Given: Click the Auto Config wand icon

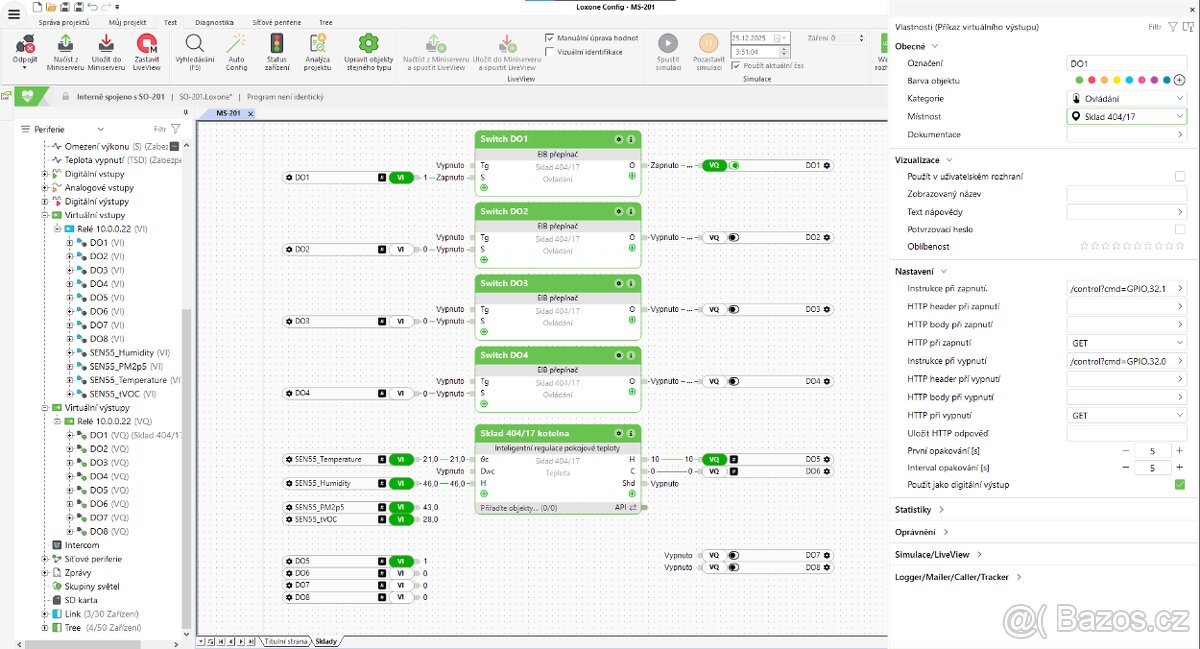Looking at the screenshot, I should click(236, 44).
